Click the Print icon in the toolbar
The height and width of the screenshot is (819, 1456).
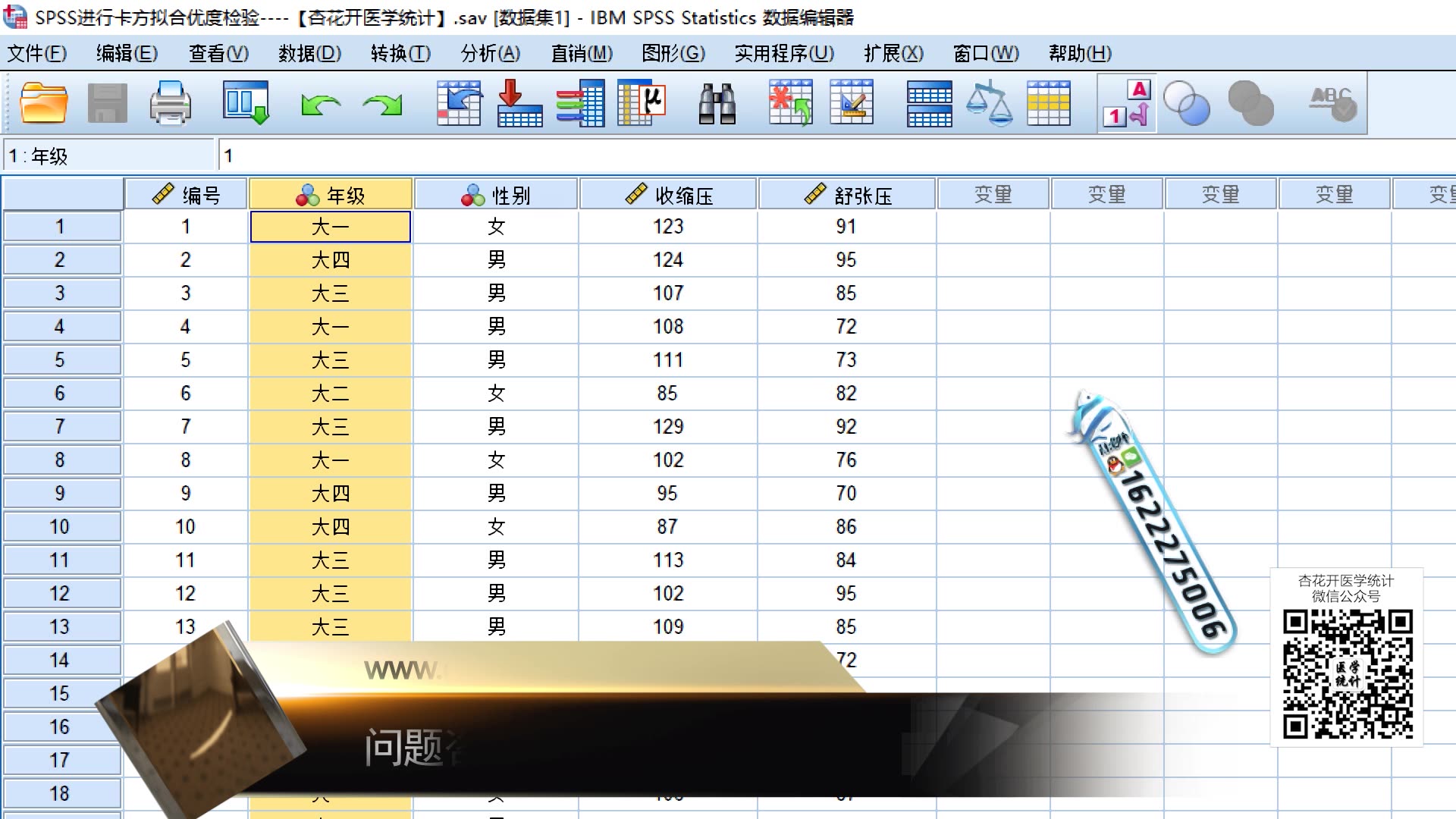pyautogui.click(x=170, y=103)
